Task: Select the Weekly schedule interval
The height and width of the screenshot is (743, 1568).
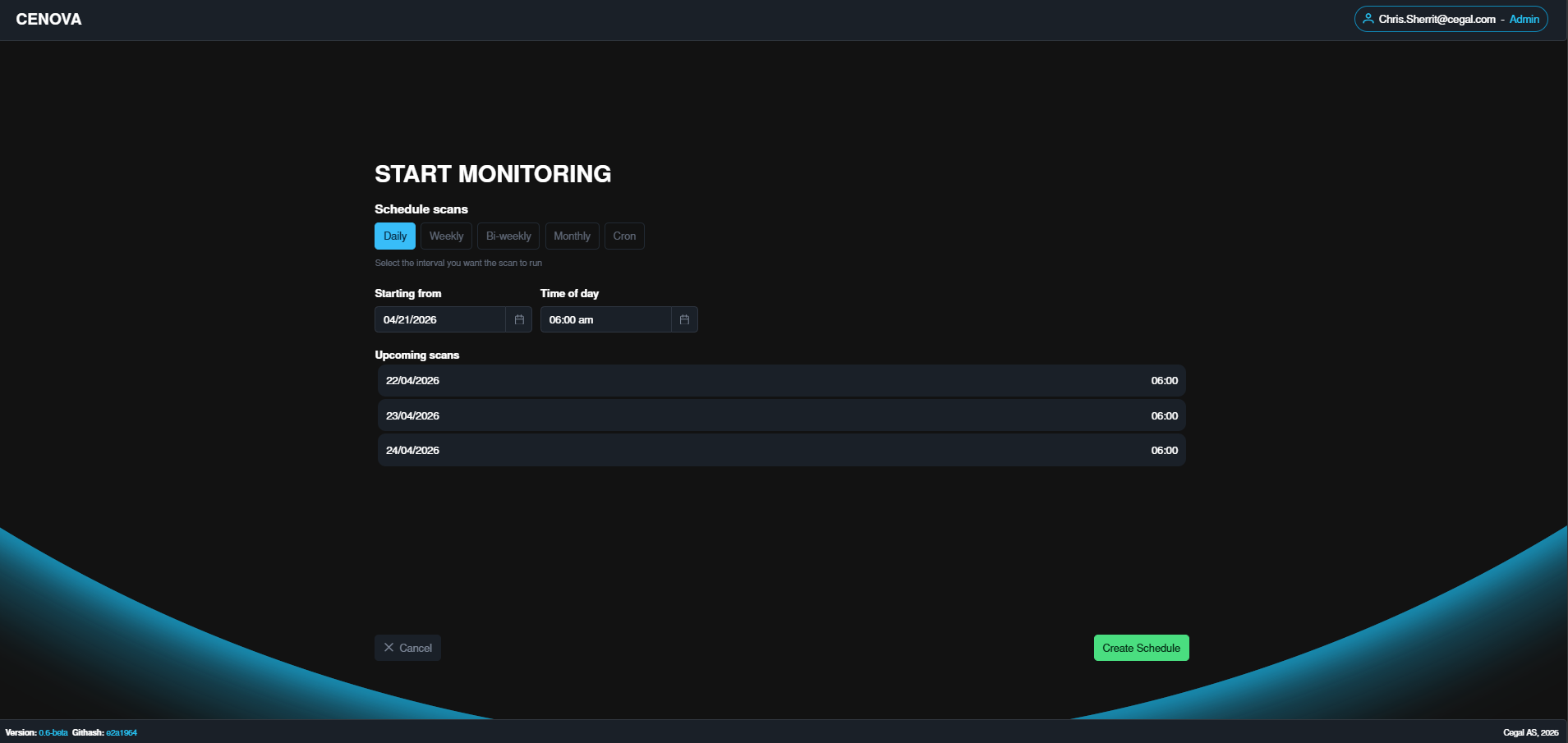Action: tap(446, 236)
